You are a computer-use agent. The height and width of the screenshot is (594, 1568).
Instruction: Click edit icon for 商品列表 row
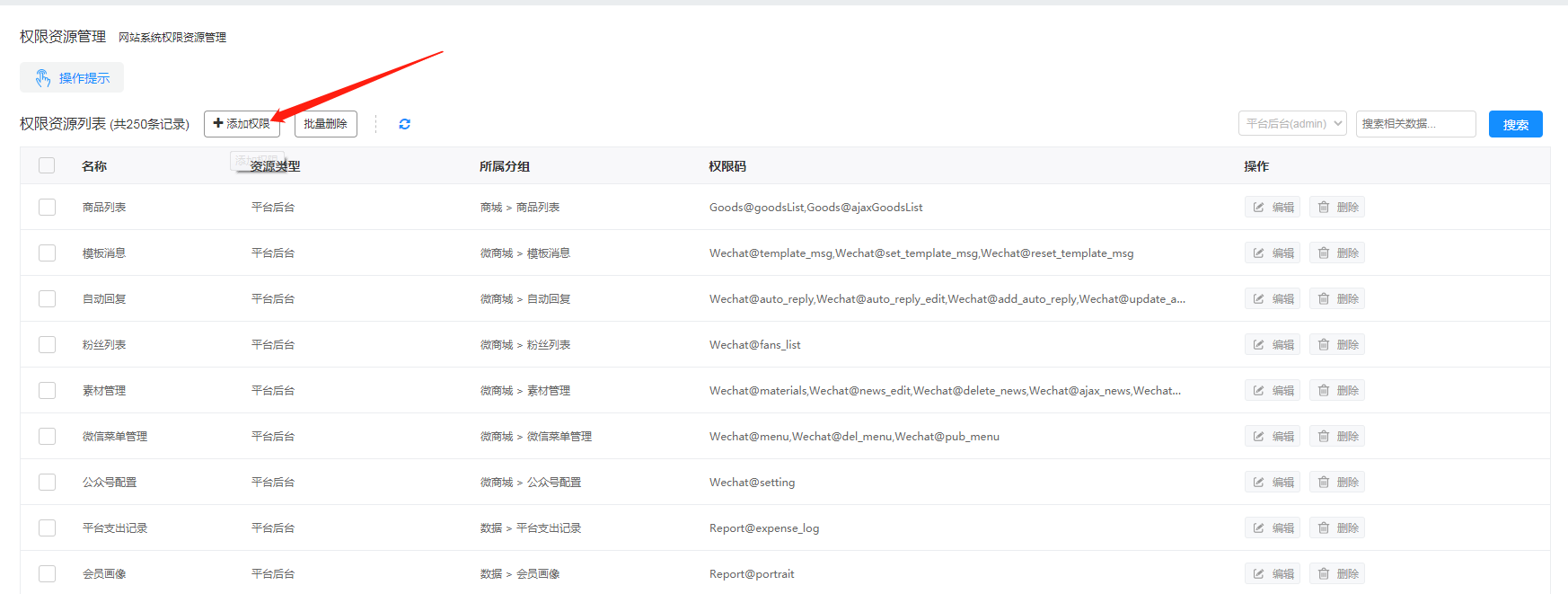pos(1259,208)
